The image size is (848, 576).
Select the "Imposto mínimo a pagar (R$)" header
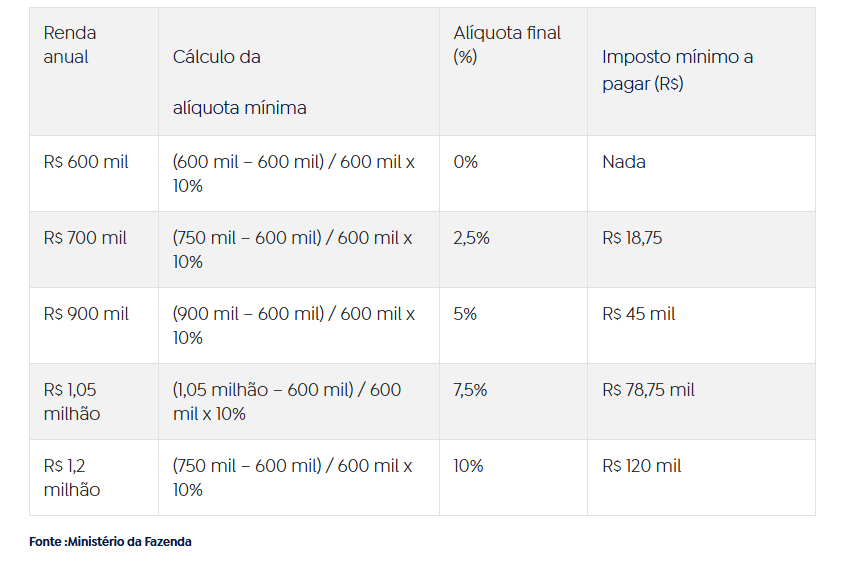point(677,70)
